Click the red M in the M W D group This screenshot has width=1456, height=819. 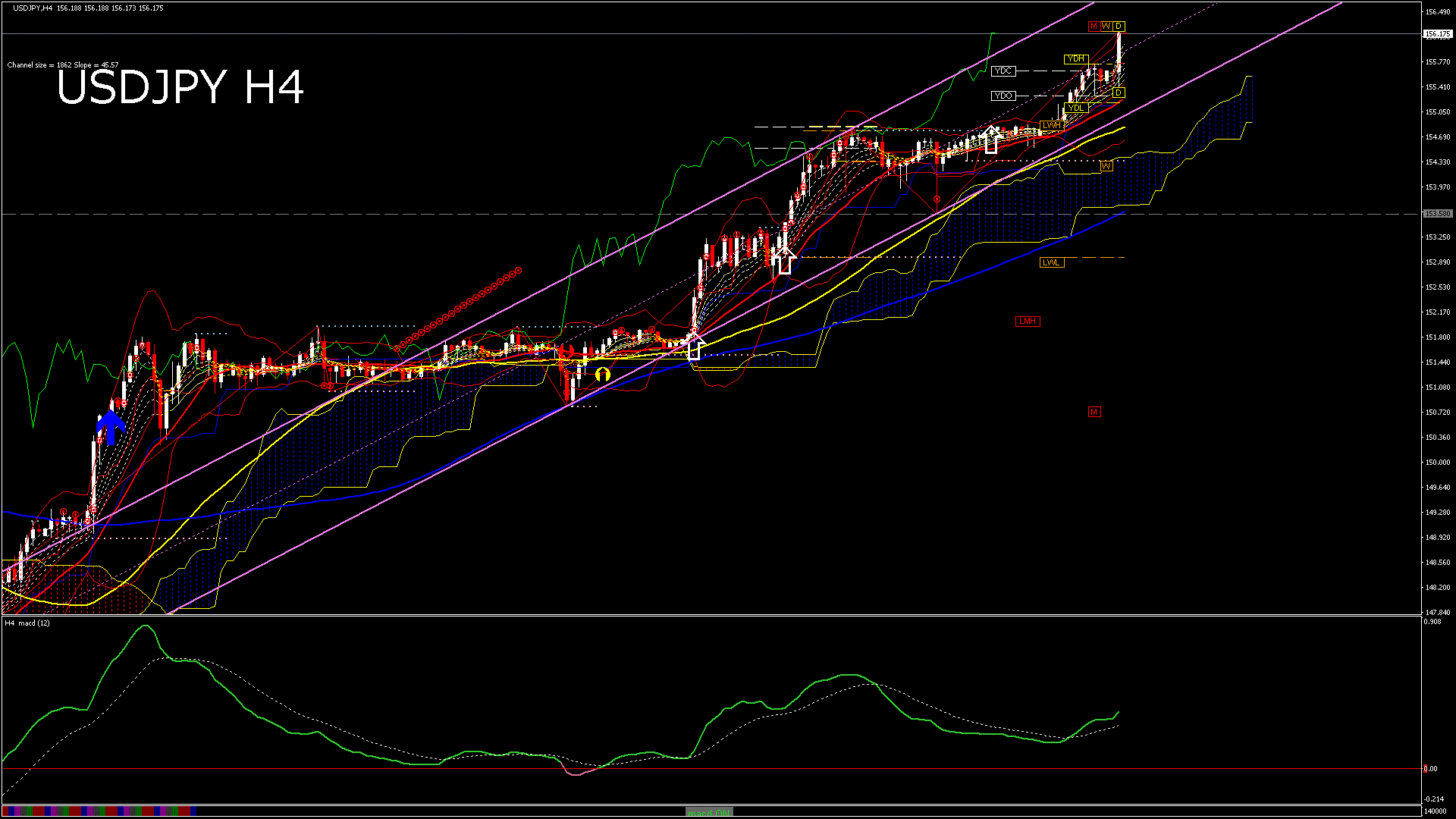pyautogui.click(x=1094, y=27)
